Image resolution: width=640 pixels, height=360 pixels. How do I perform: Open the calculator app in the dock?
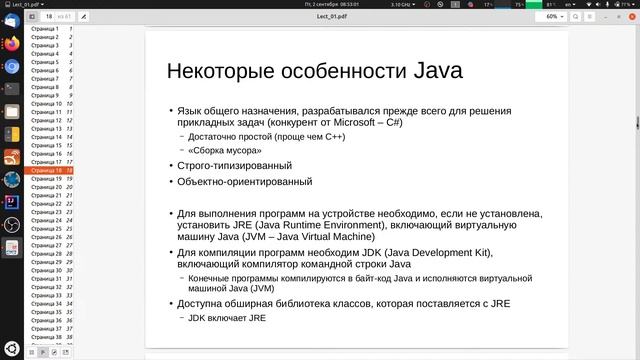(x=12, y=134)
